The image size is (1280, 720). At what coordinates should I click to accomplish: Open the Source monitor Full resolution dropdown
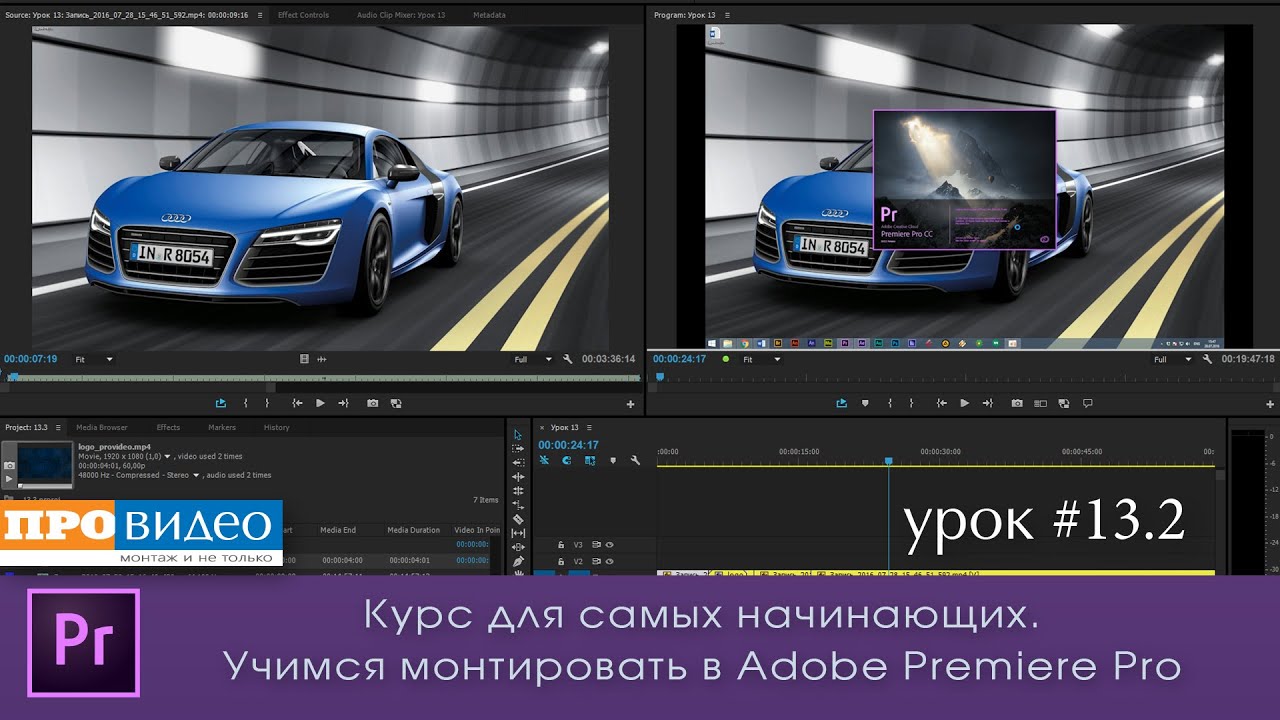pos(533,359)
